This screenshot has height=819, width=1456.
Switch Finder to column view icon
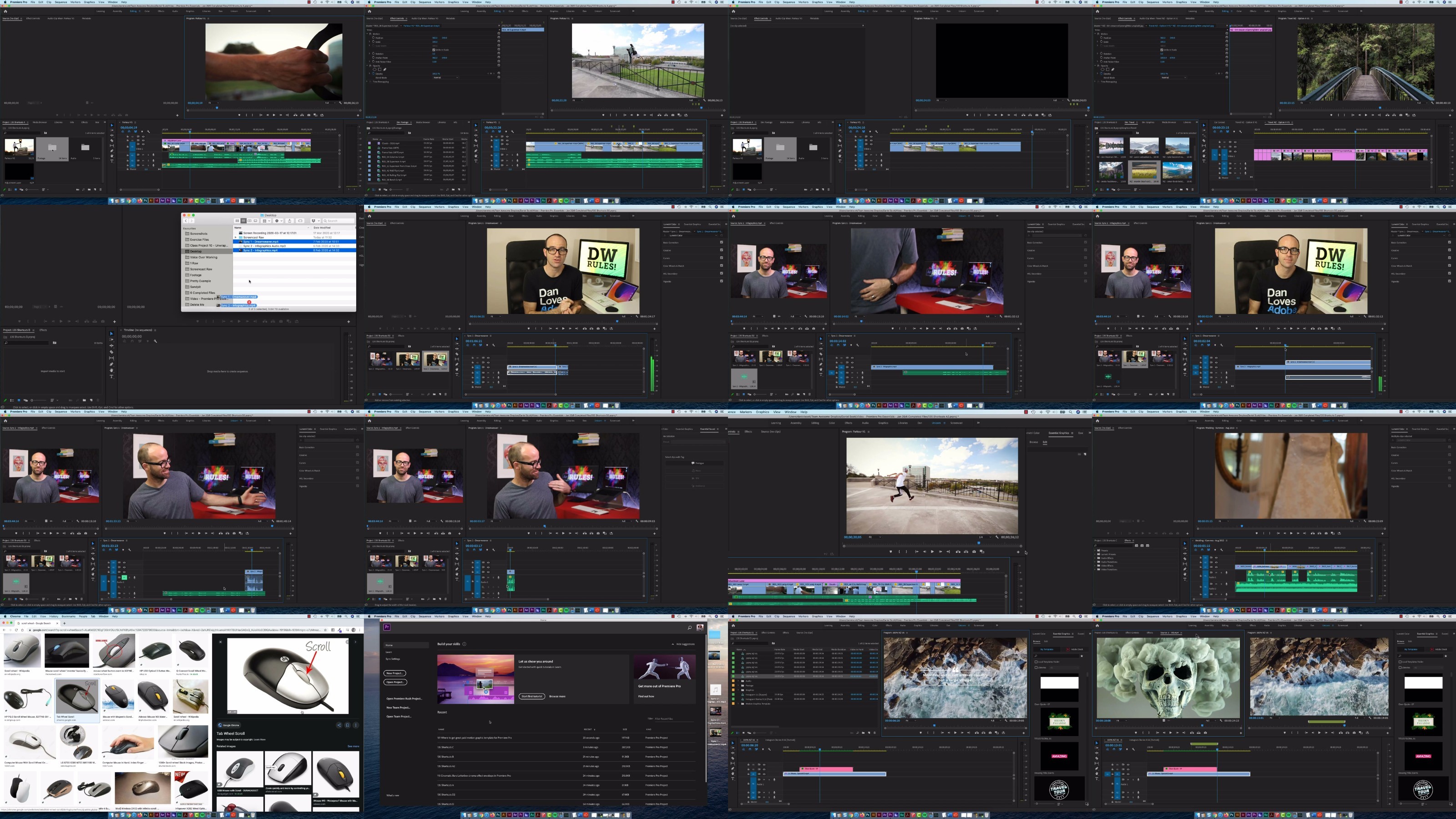[250, 221]
